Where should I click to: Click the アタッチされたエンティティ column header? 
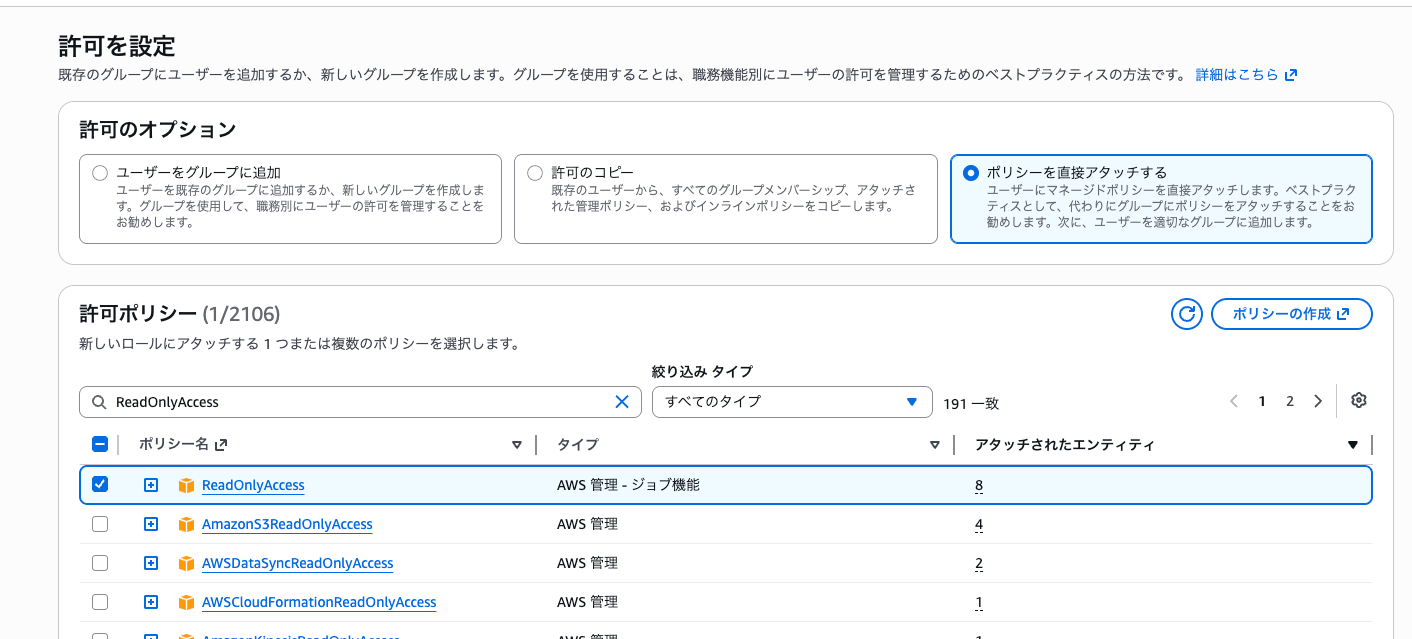(1064, 445)
